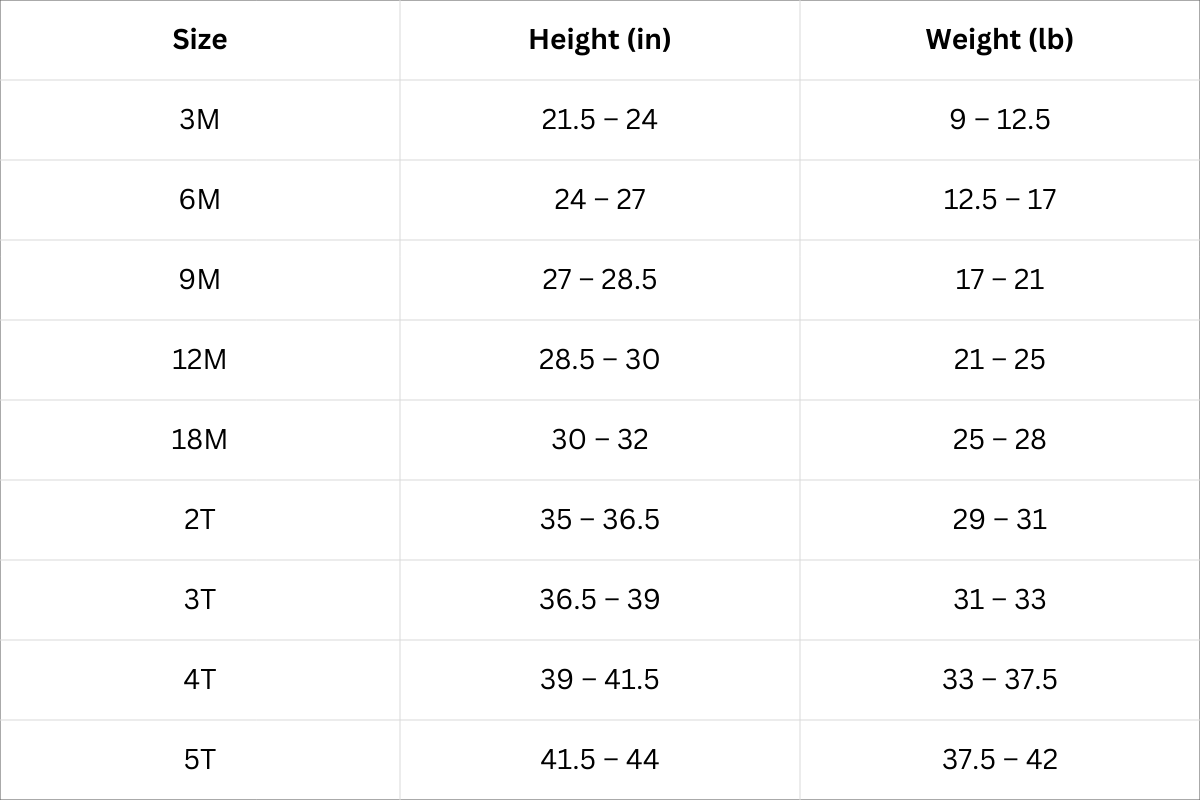Select the 5T size cell
This screenshot has width=1200, height=800.
click(200, 760)
